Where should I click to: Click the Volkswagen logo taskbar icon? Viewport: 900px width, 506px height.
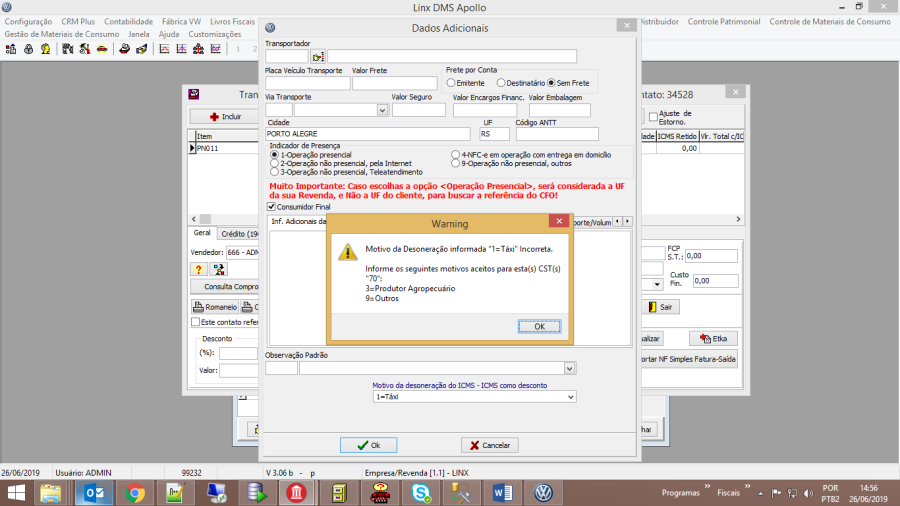543,493
